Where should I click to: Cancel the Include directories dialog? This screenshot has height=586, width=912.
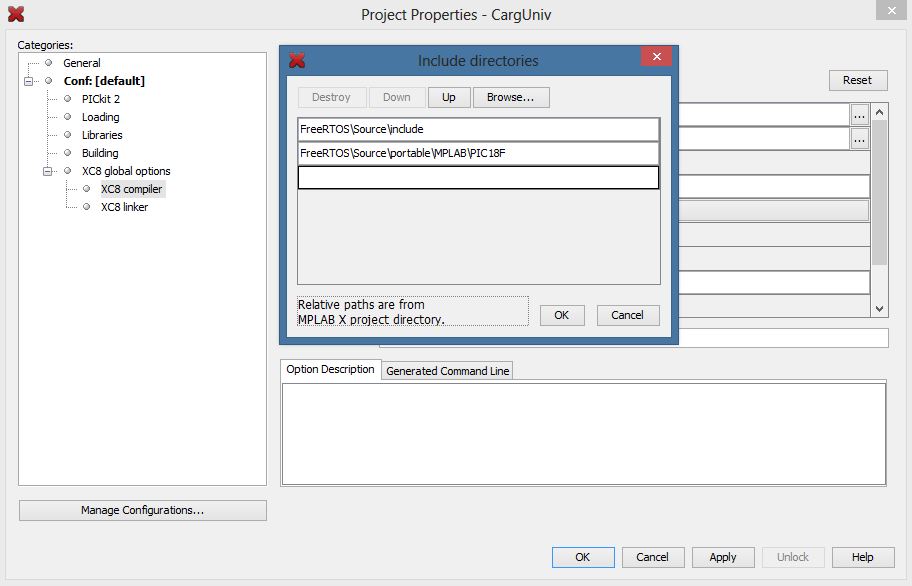pos(628,315)
